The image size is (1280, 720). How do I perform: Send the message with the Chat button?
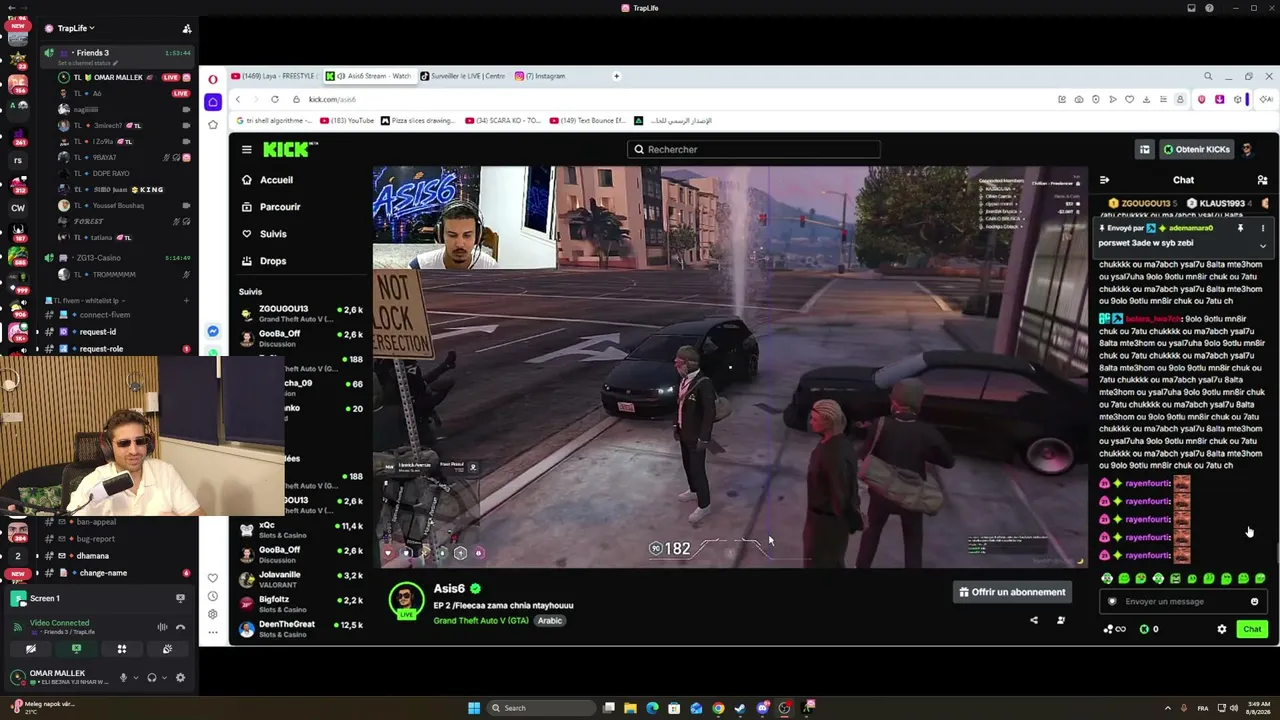click(1252, 629)
